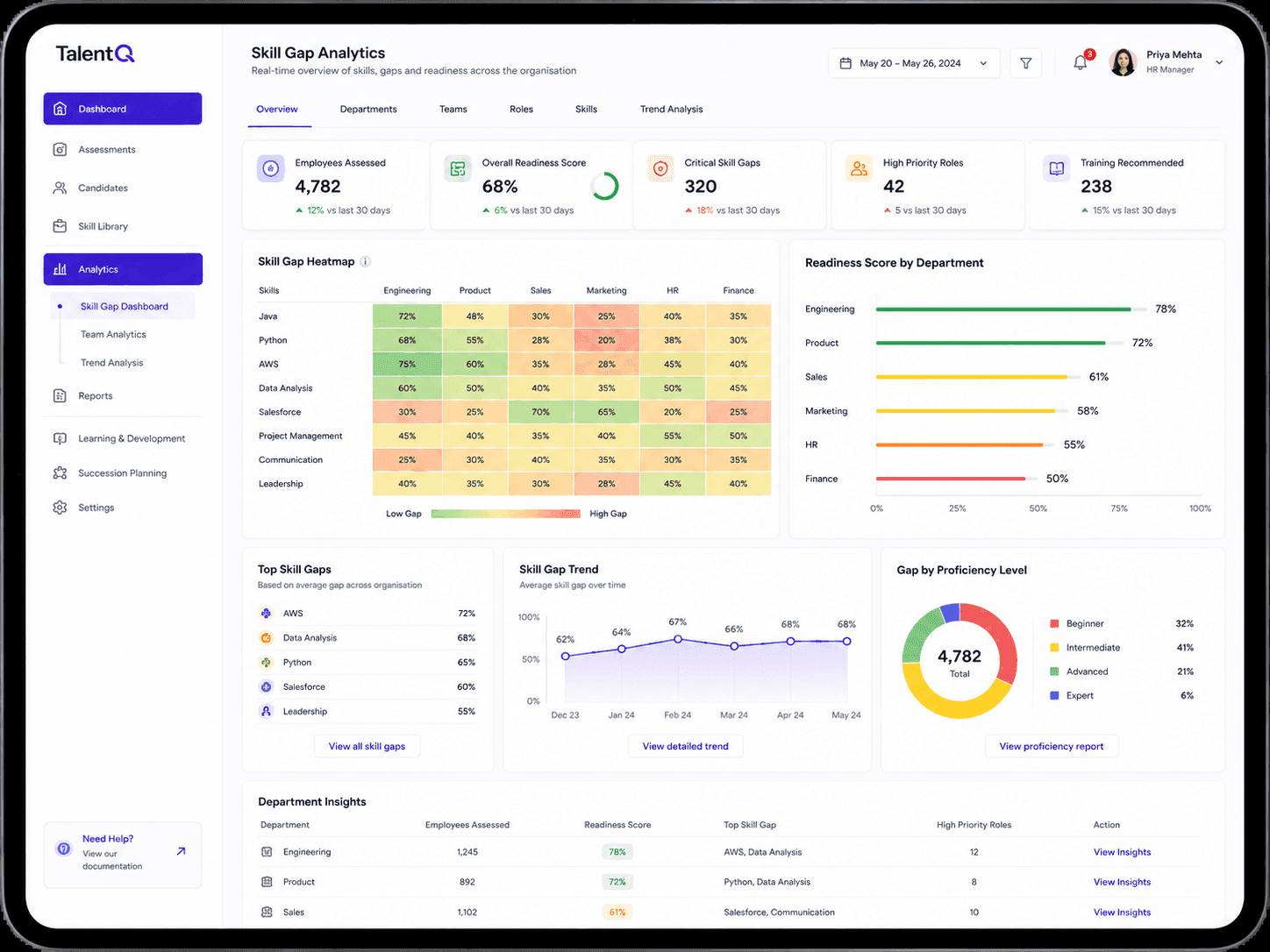
Task: Open the notifications bell icon
Action: pos(1081,63)
